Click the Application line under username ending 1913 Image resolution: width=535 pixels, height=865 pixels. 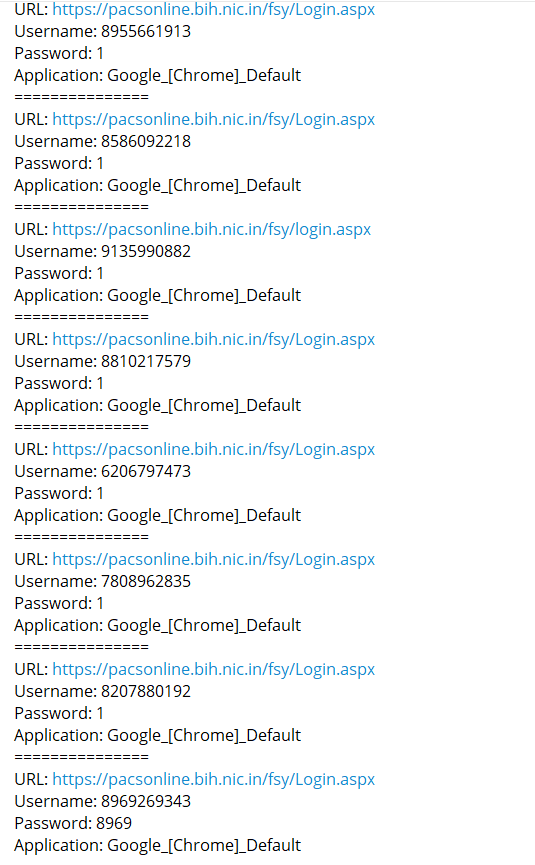pos(158,76)
